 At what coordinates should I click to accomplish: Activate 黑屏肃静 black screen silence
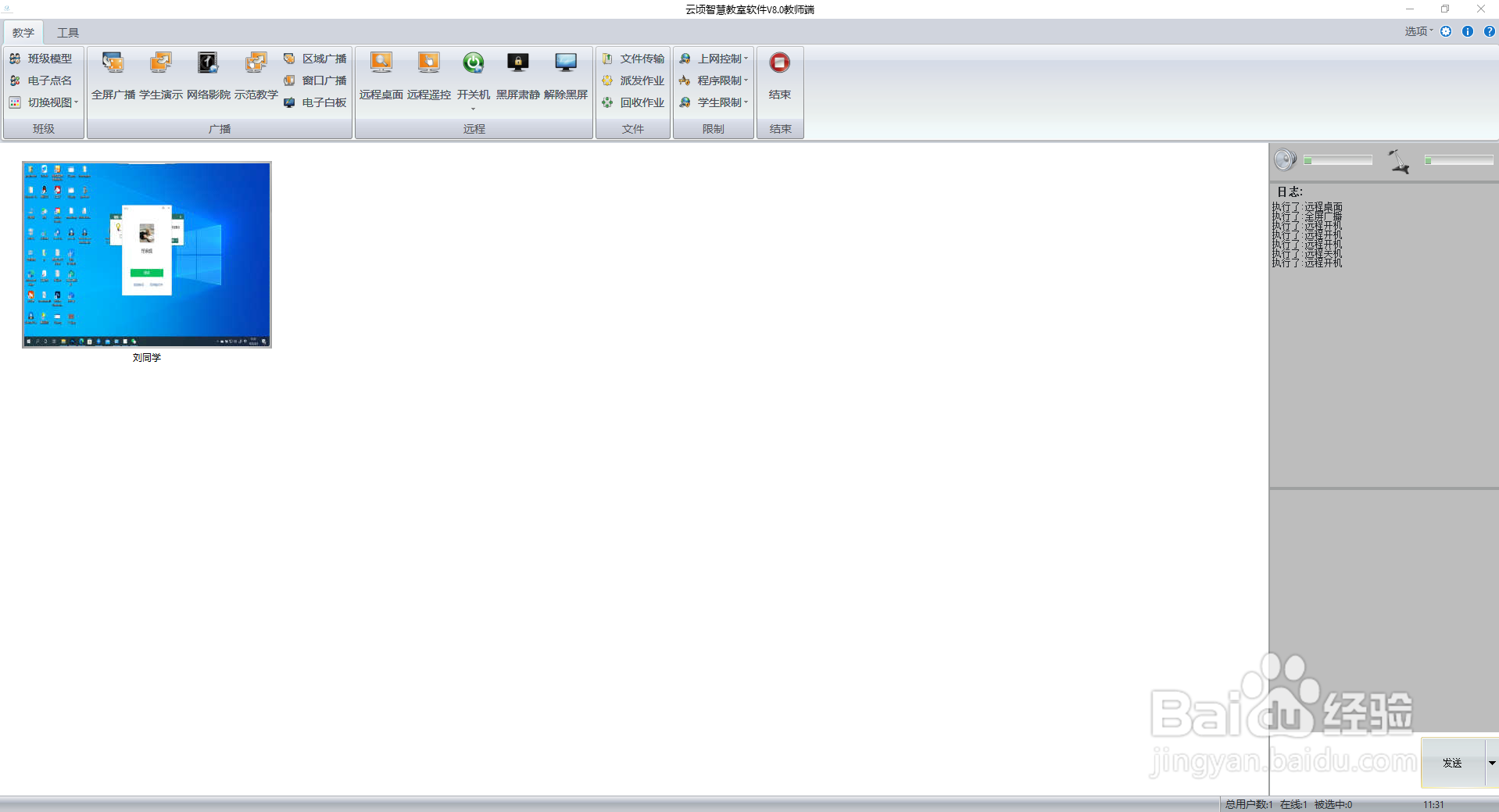tap(518, 76)
